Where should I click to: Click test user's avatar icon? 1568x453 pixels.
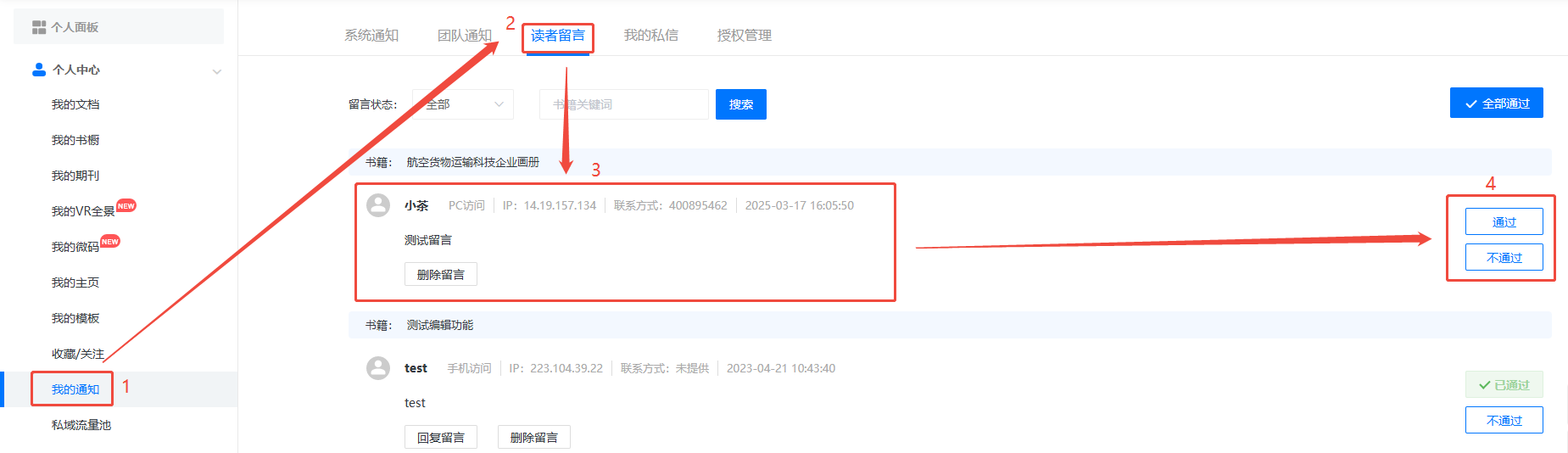378,368
